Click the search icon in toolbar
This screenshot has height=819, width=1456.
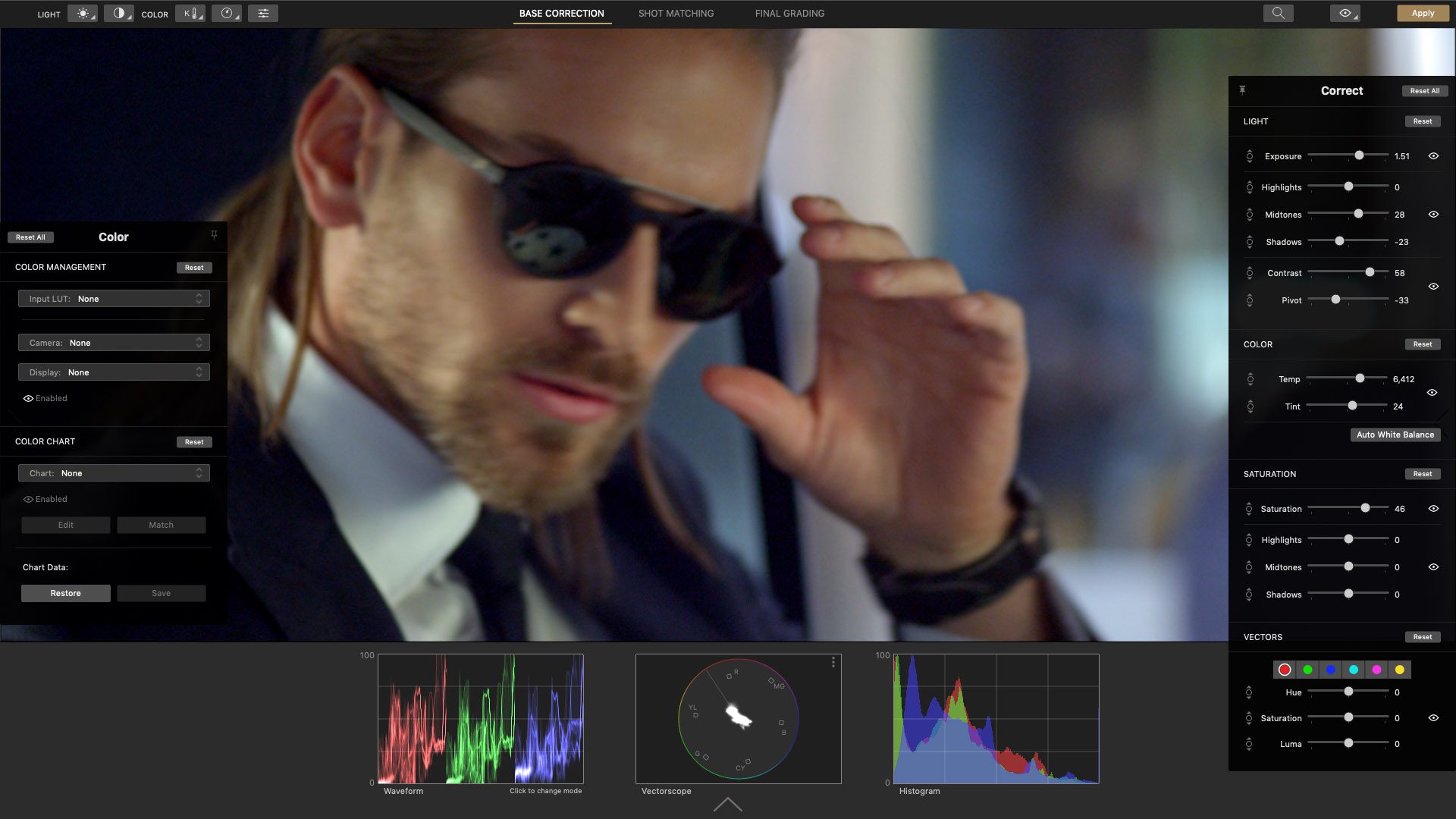tap(1278, 13)
